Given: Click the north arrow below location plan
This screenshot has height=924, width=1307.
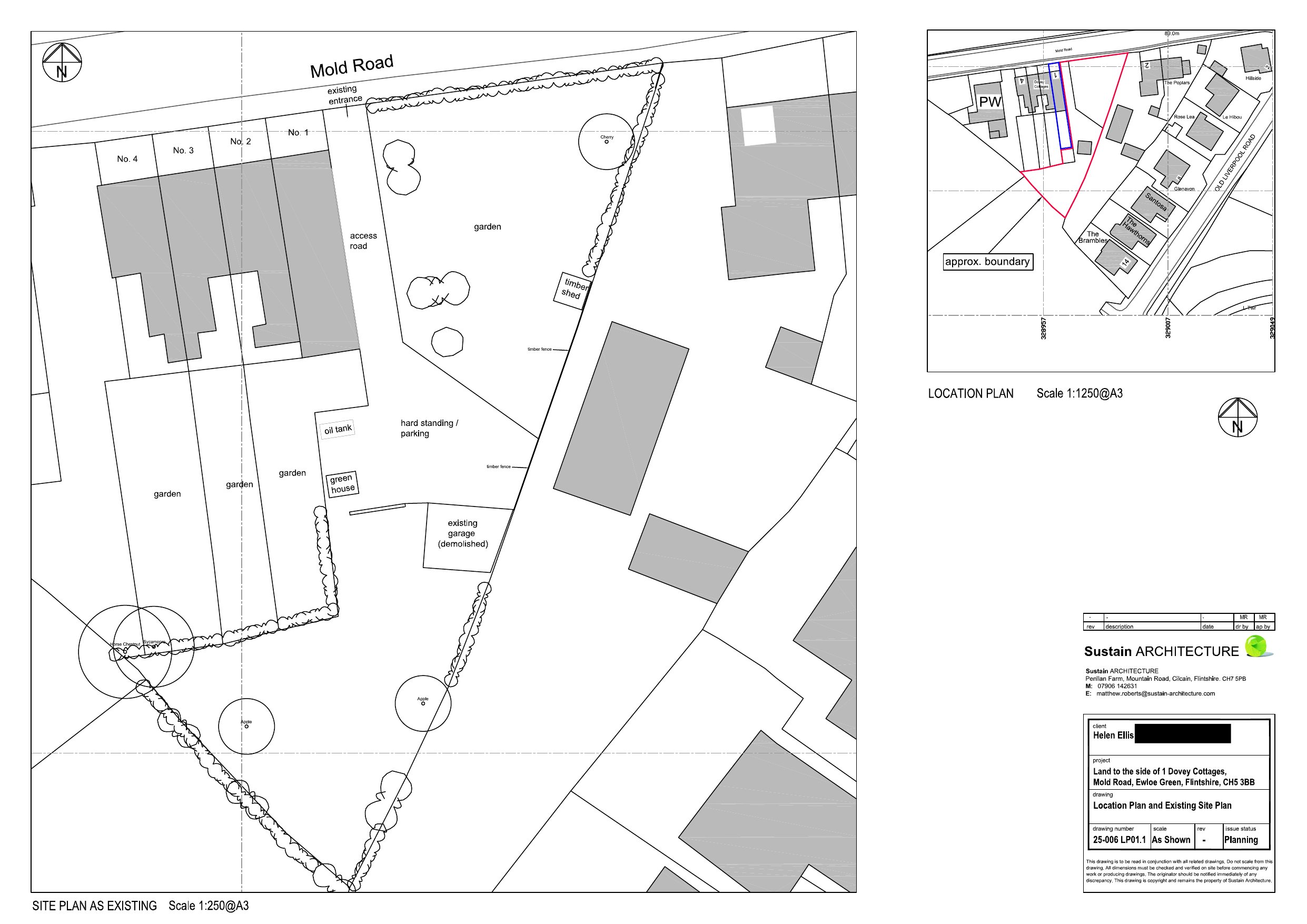Looking at the screenshot, I should point(1237,418).
